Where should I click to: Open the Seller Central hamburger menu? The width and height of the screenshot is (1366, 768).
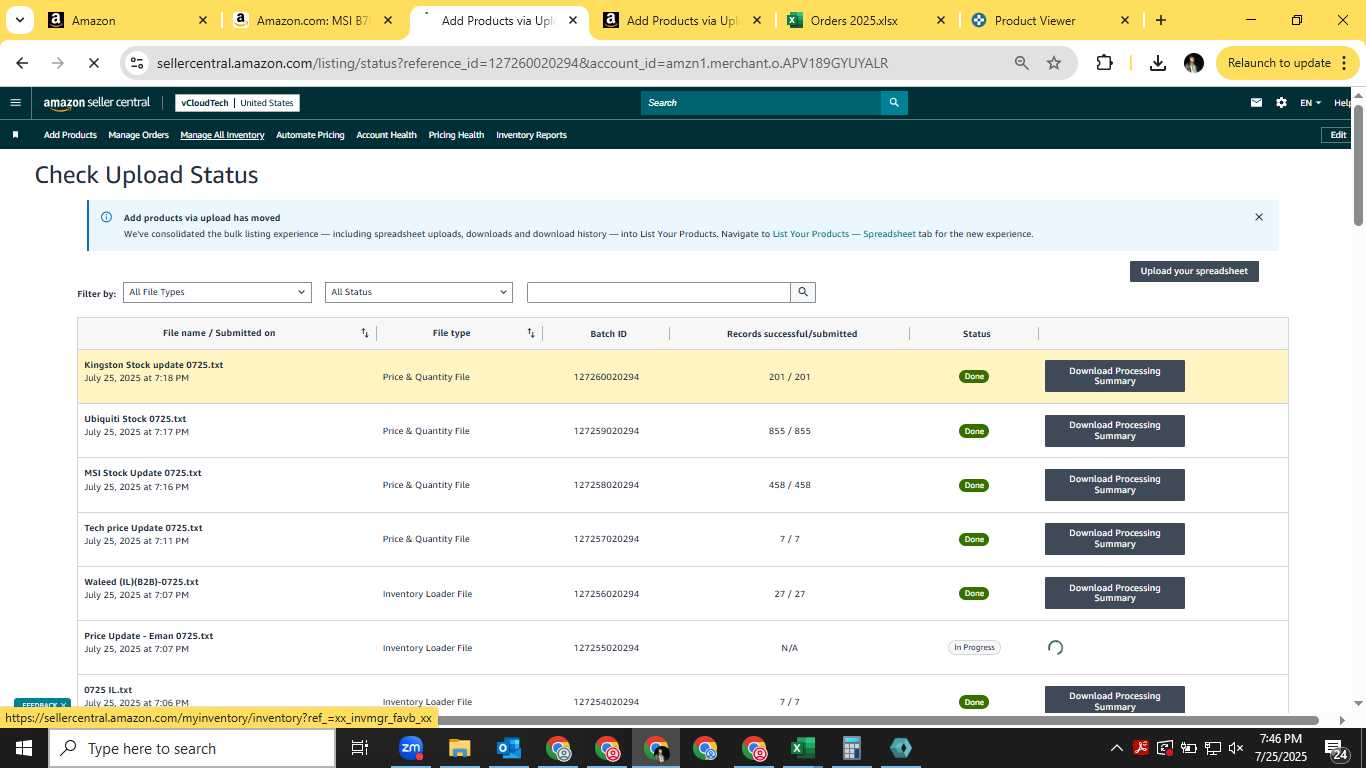[x=15, y=102]
